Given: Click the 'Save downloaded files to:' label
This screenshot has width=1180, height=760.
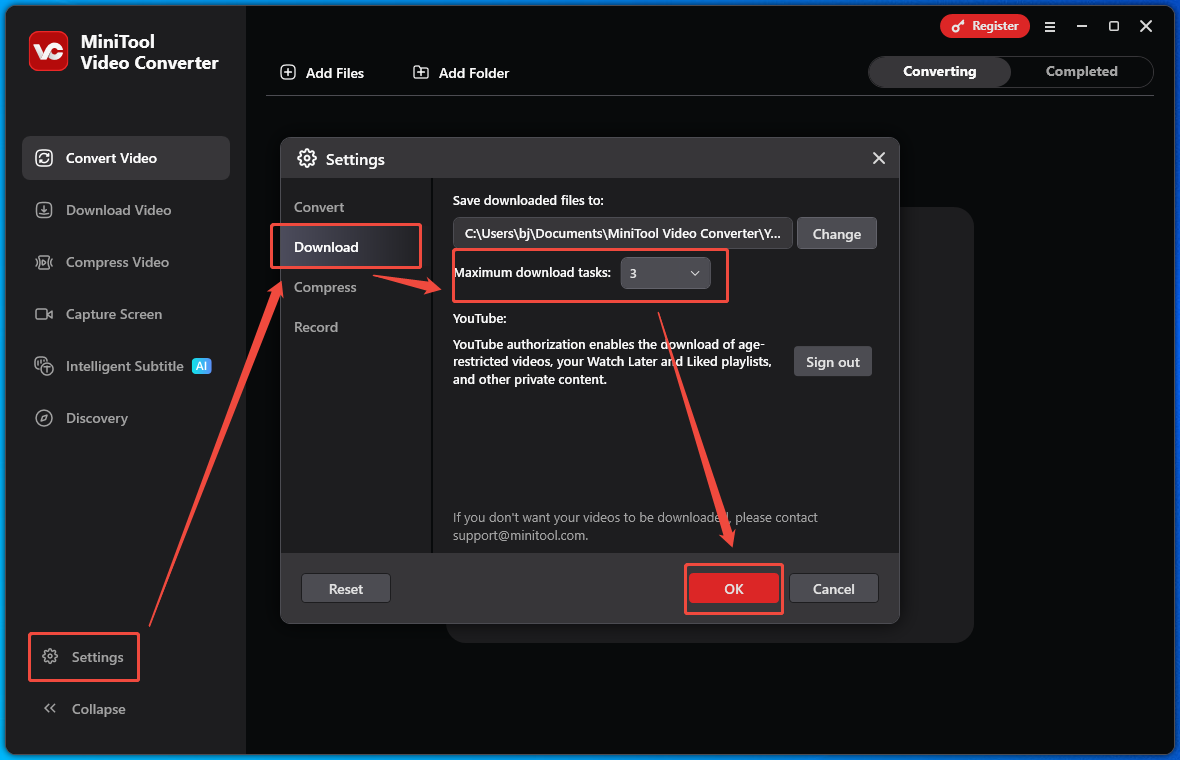Looking at the screenshot, I should point(528,200).
